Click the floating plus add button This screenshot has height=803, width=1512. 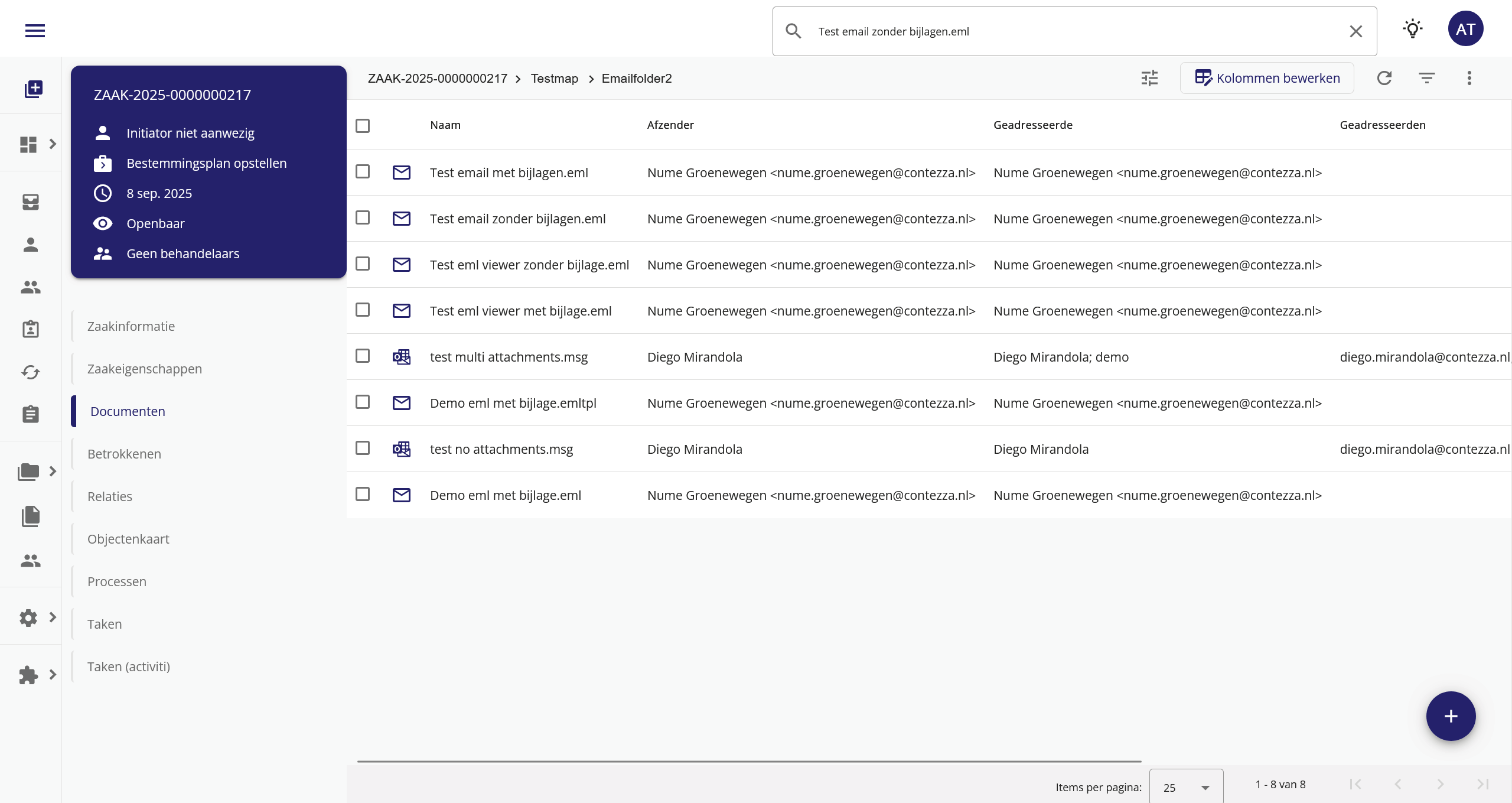tap(1451, 716)
